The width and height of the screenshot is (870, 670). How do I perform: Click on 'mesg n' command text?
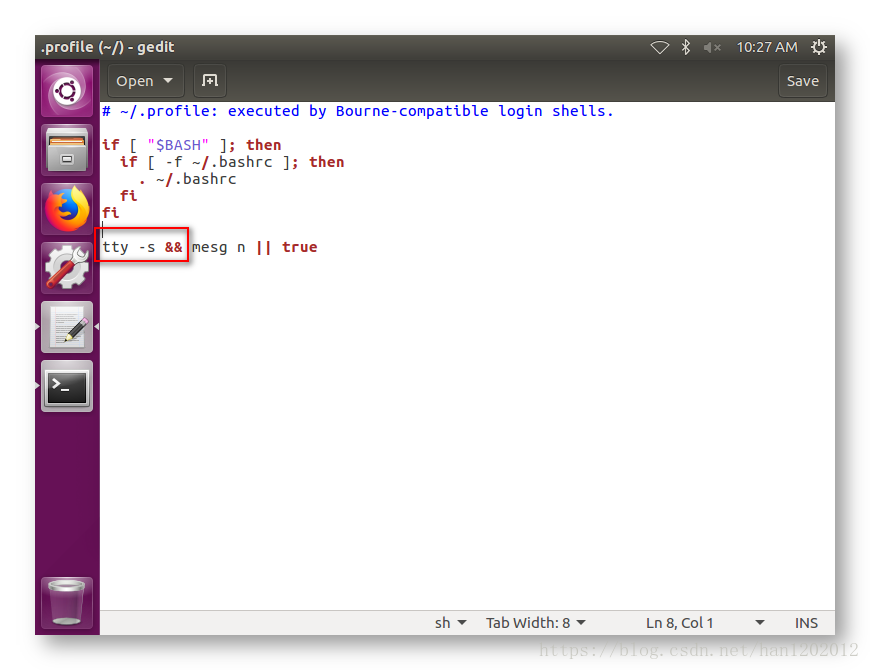(x=218, y=247)
